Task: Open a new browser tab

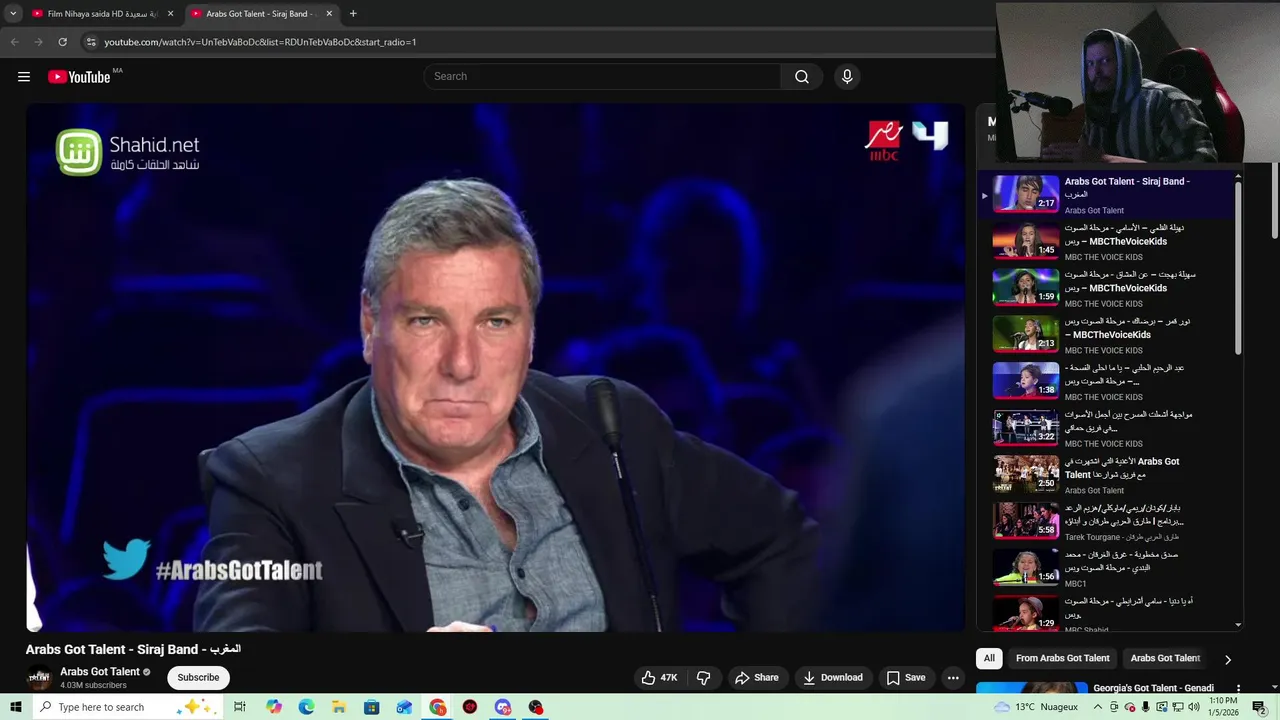Action: [x=353, y=14]
